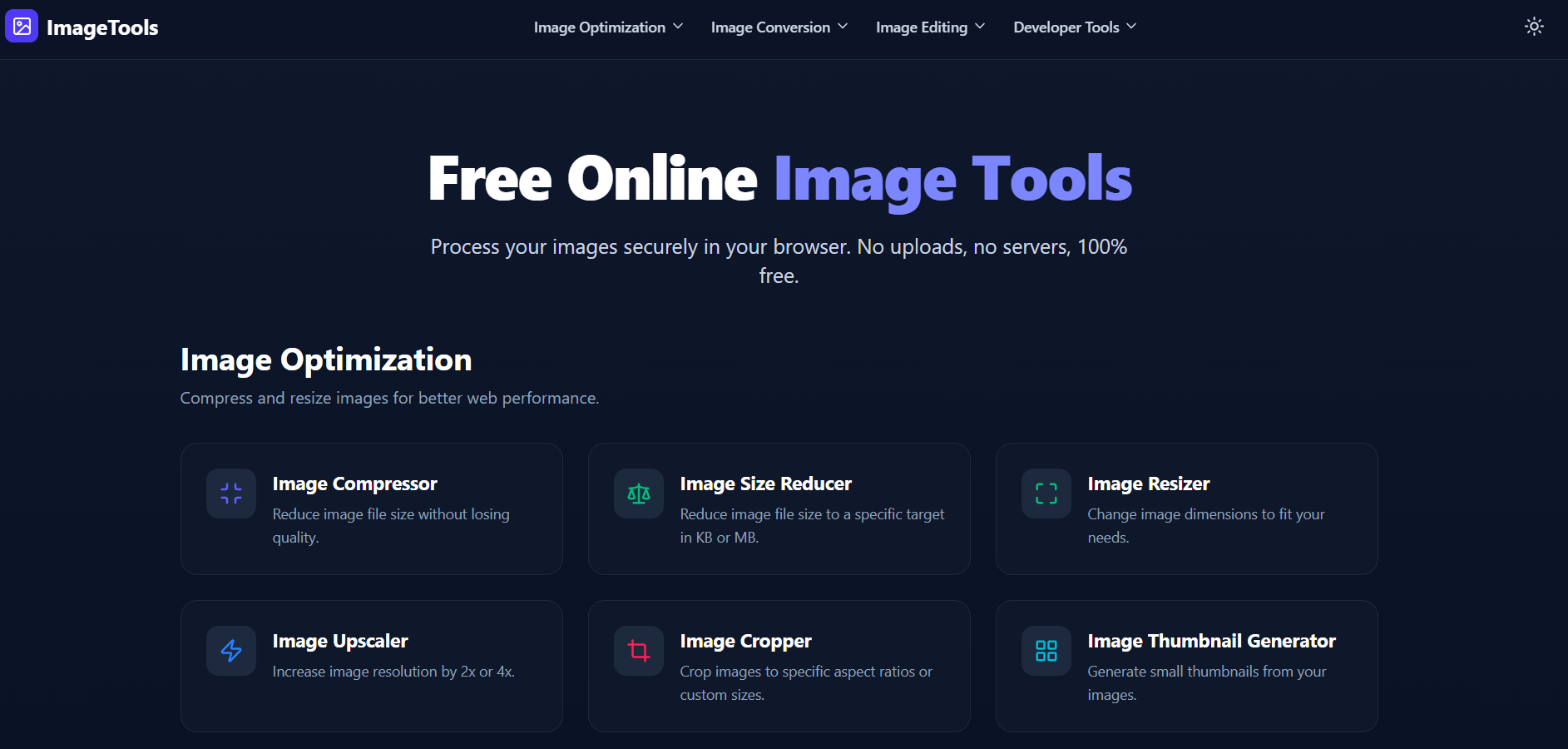Select the Image Resizer corner-brackets icon

[x=1045, y=493]
